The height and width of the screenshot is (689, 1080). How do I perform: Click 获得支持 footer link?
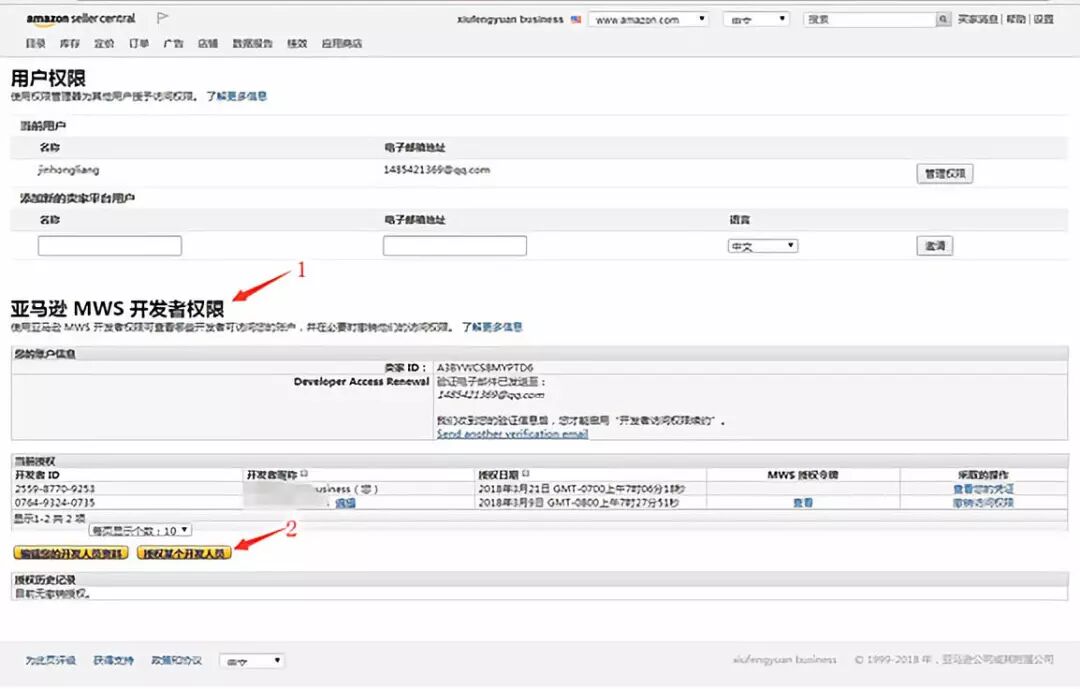coord(114,660)
